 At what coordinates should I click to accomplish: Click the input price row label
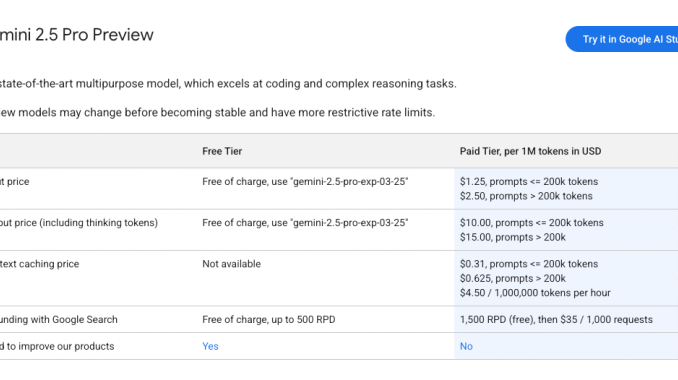[x=15, y=182]
